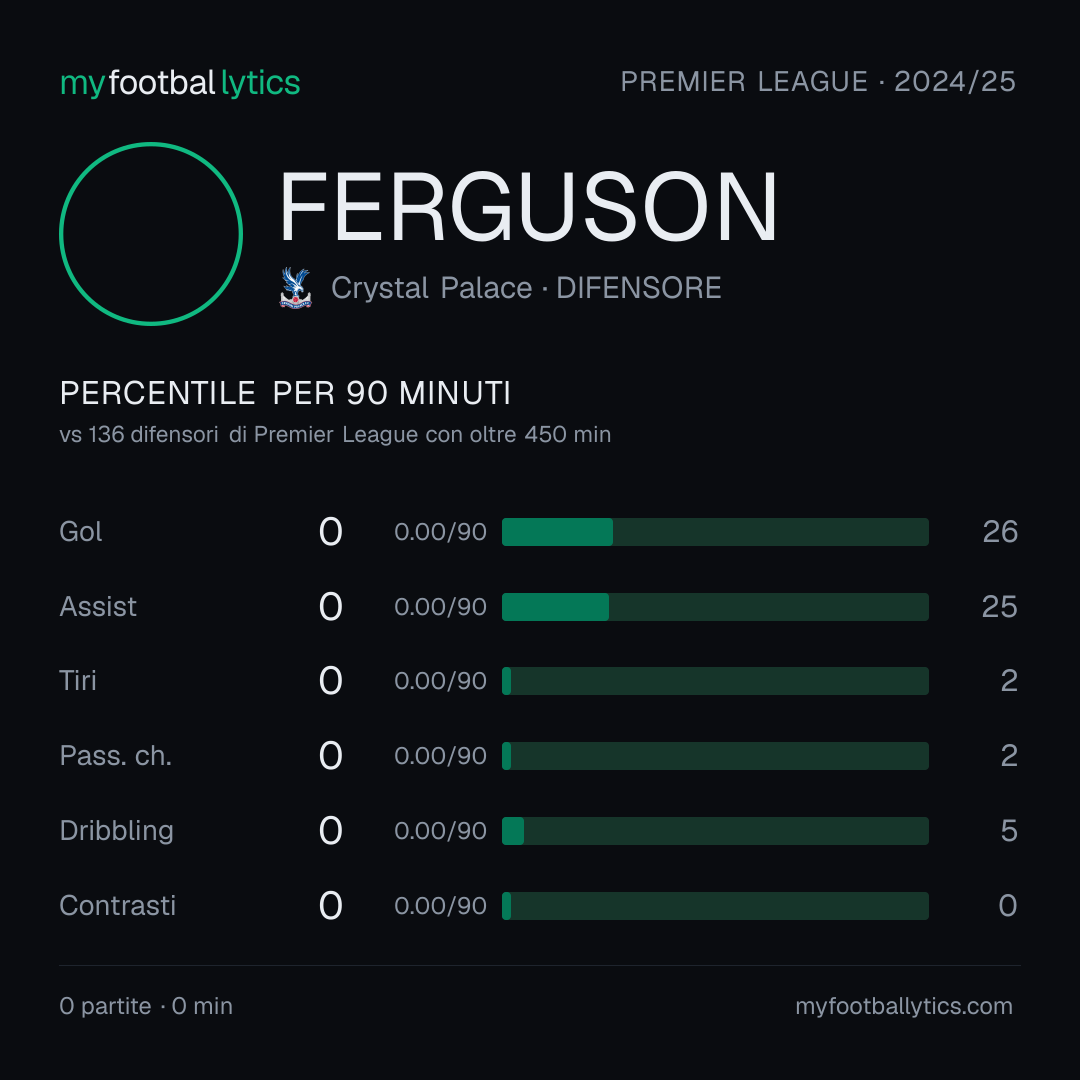Click the Percentile per 90 minuti heading
The height and width of the screenshot is (1080, 1080).
285,393
